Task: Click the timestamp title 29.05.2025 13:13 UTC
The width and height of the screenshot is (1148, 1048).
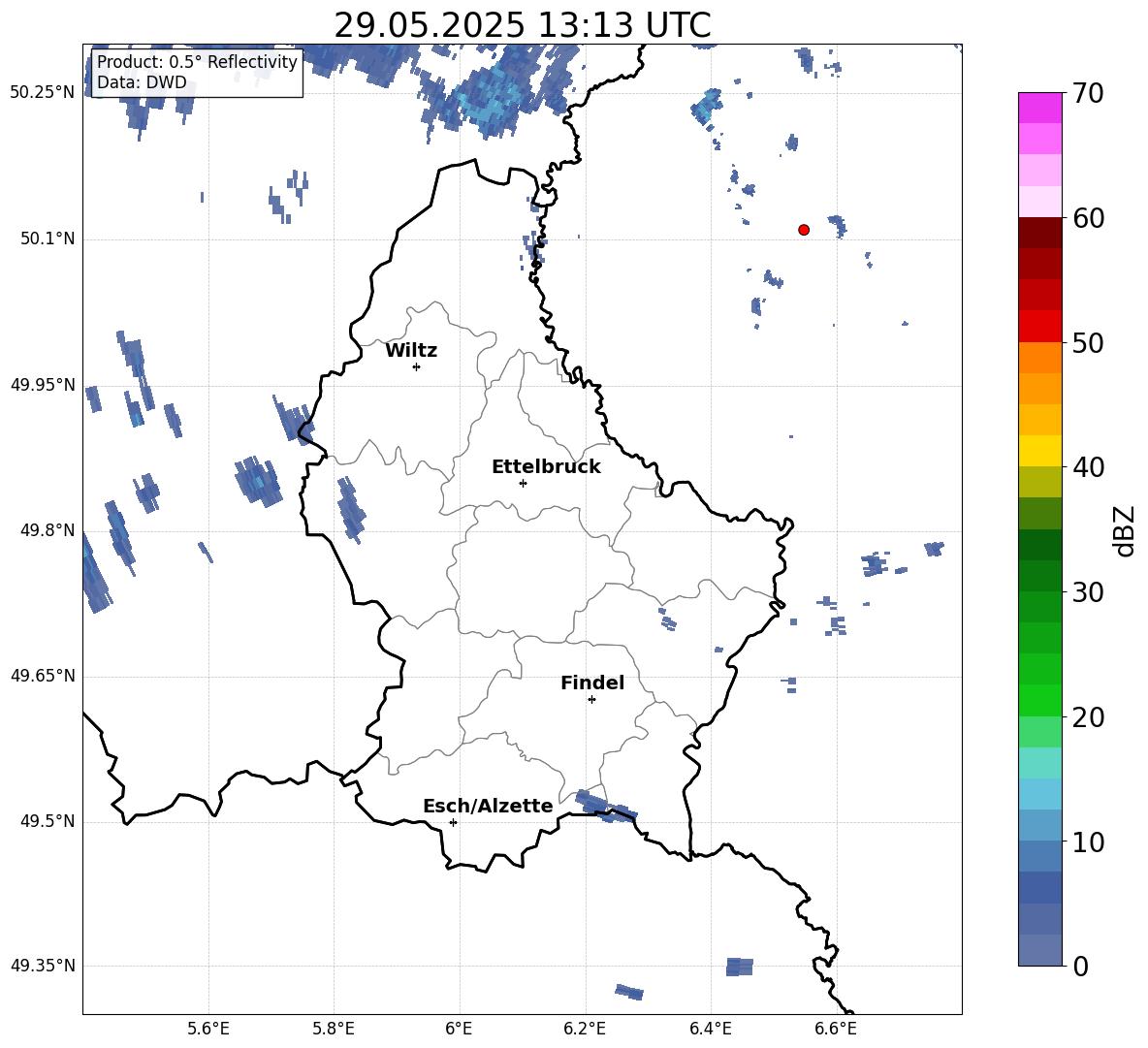Action: [x=523, y=25]
